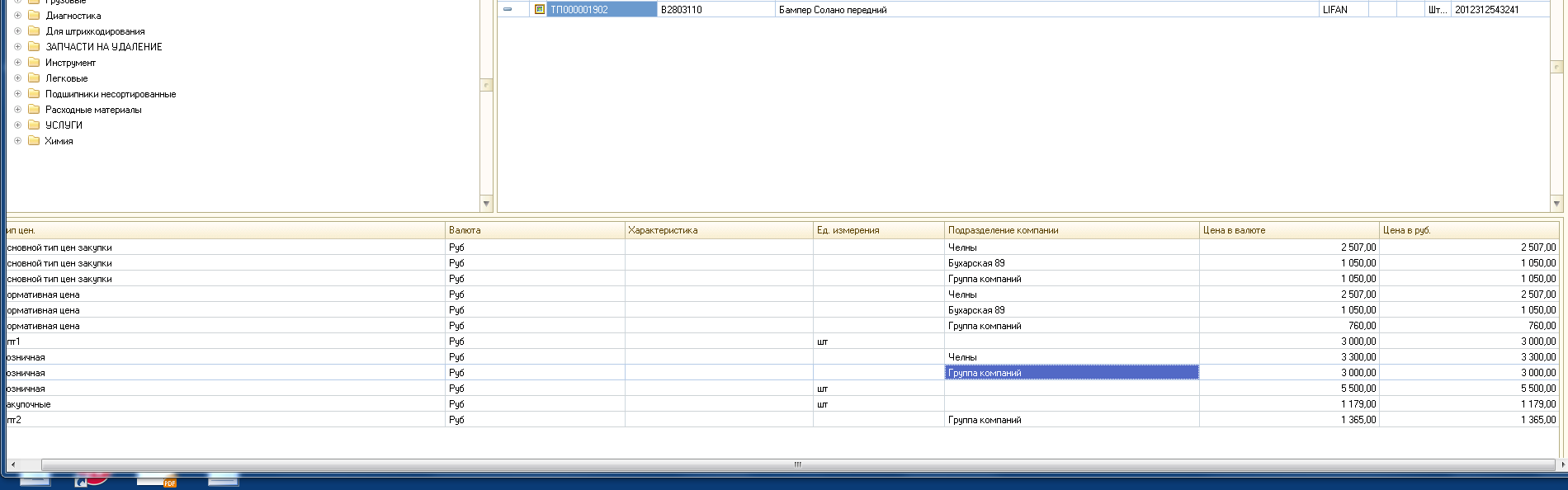1568x490 pixels.
Task: Click the item icon beside code ТП000001902
Action: tap(540, 10)
